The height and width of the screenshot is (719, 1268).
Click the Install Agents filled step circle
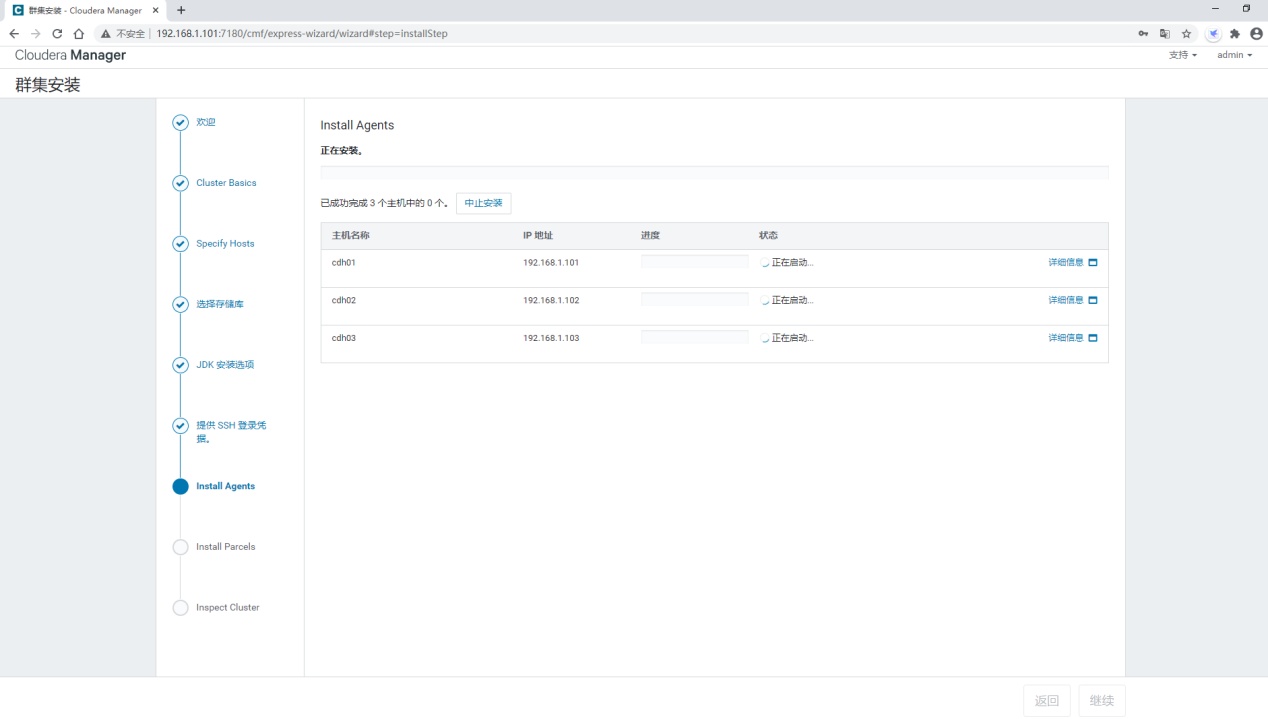[x=180, y=487]
